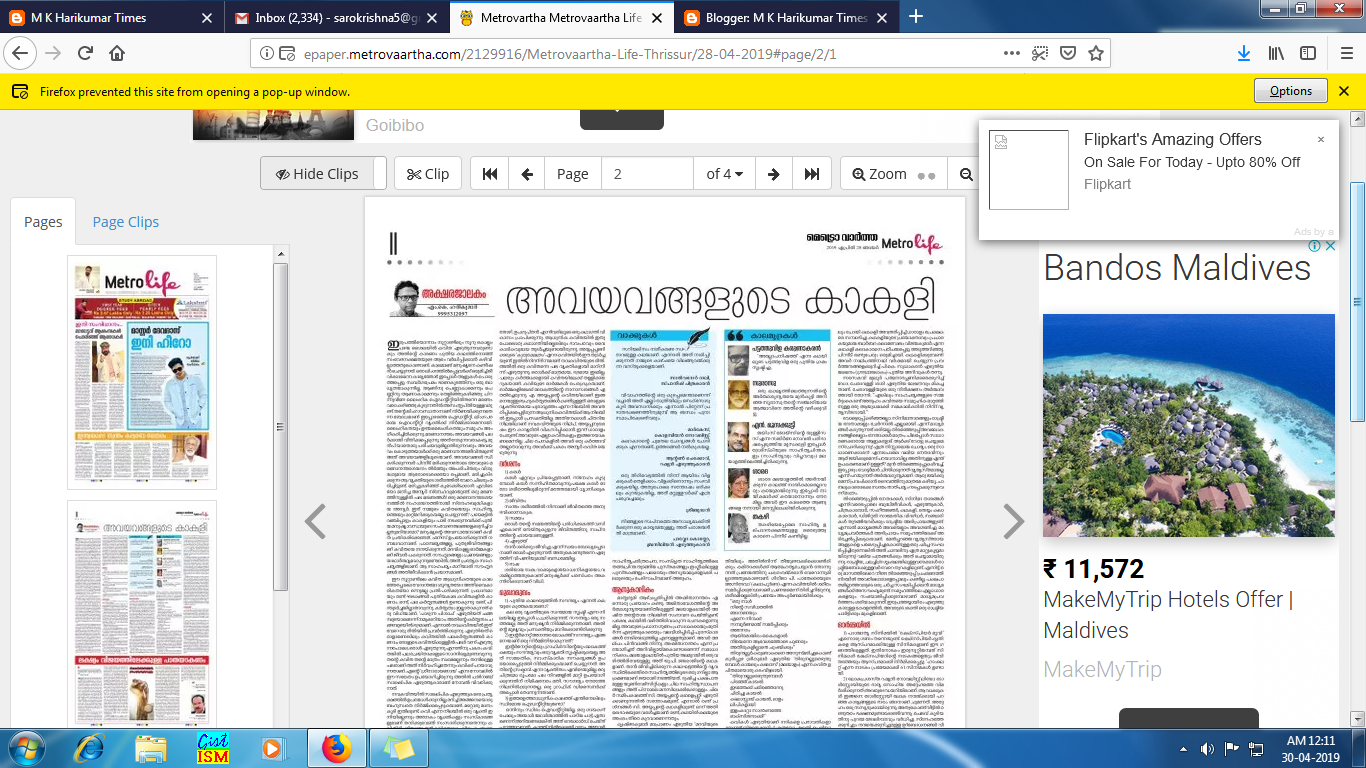
Task: Toggle the Hide Clips button
Action: 317,174
